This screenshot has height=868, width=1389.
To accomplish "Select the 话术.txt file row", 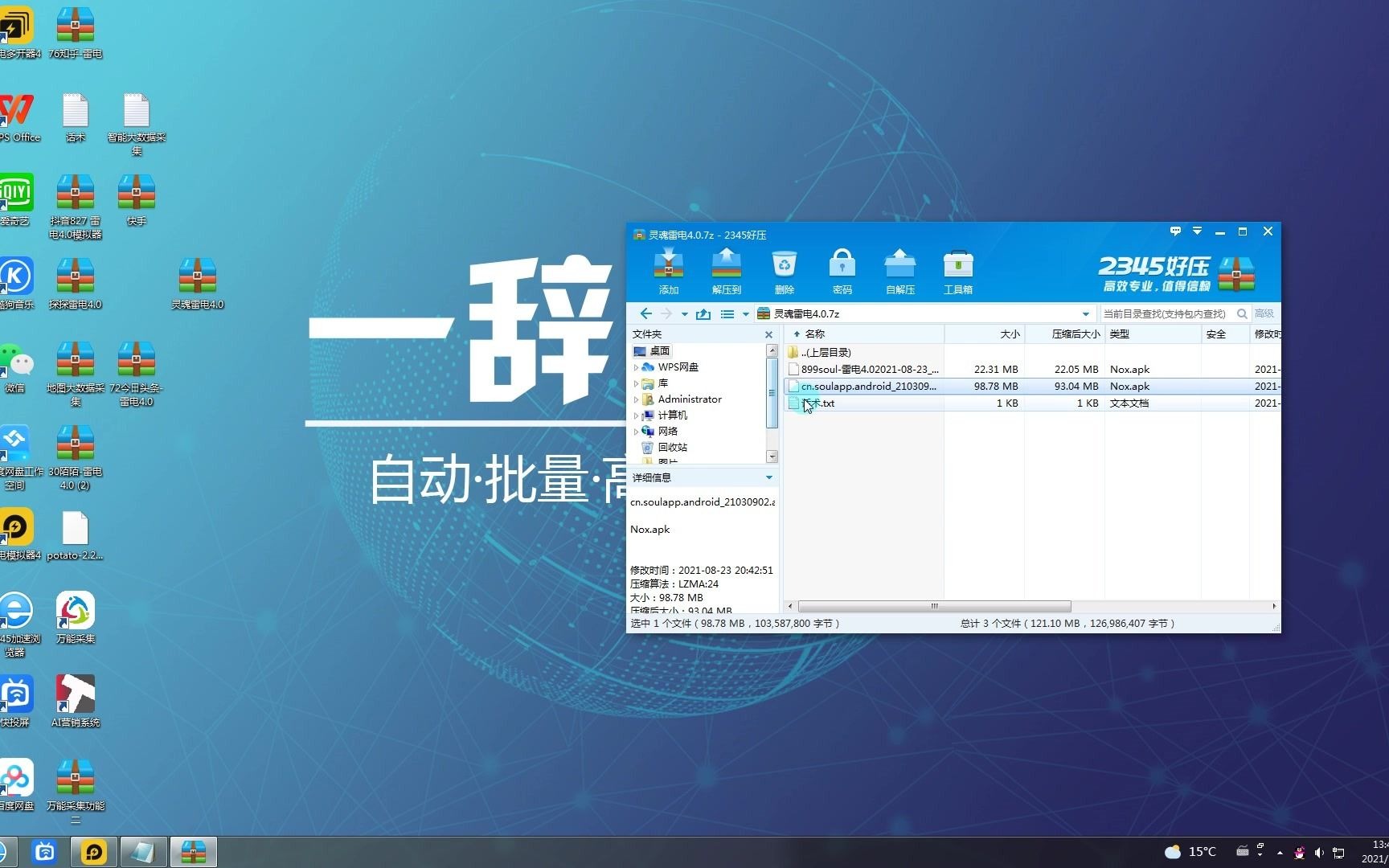I will coord(1032,403).
